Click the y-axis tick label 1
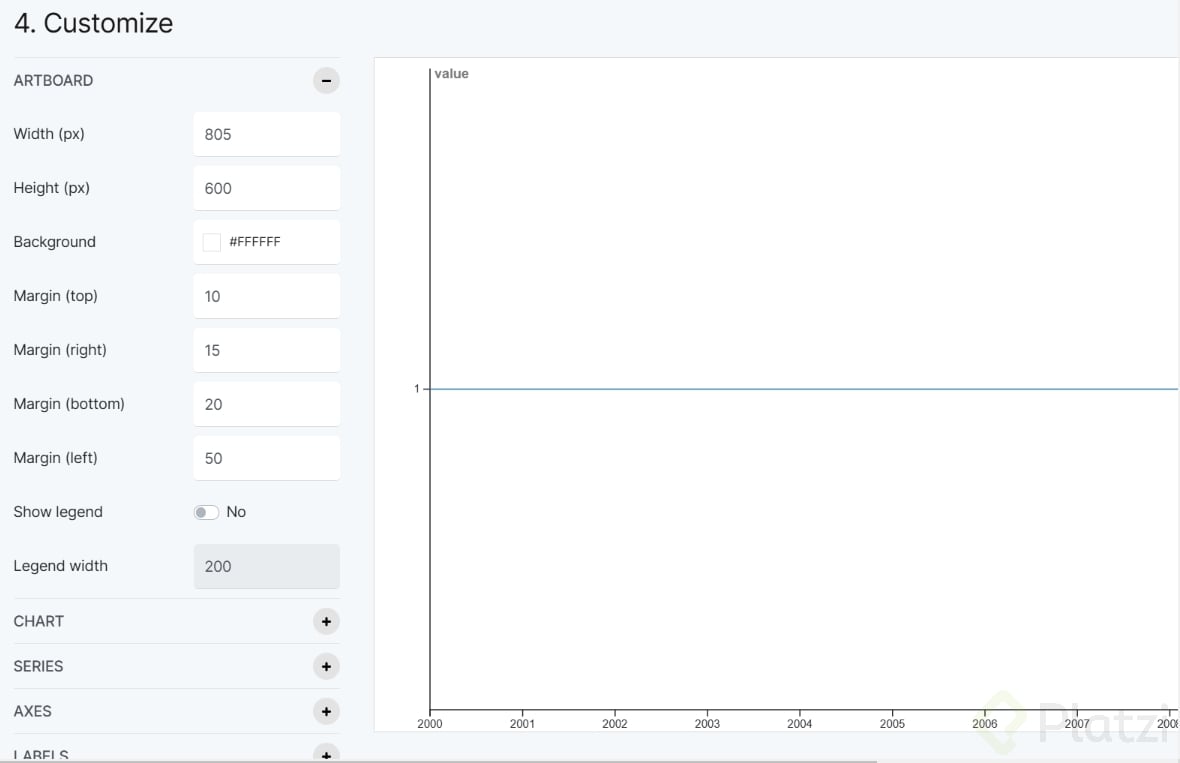The image size is (1180, 763). pos(417,389)
